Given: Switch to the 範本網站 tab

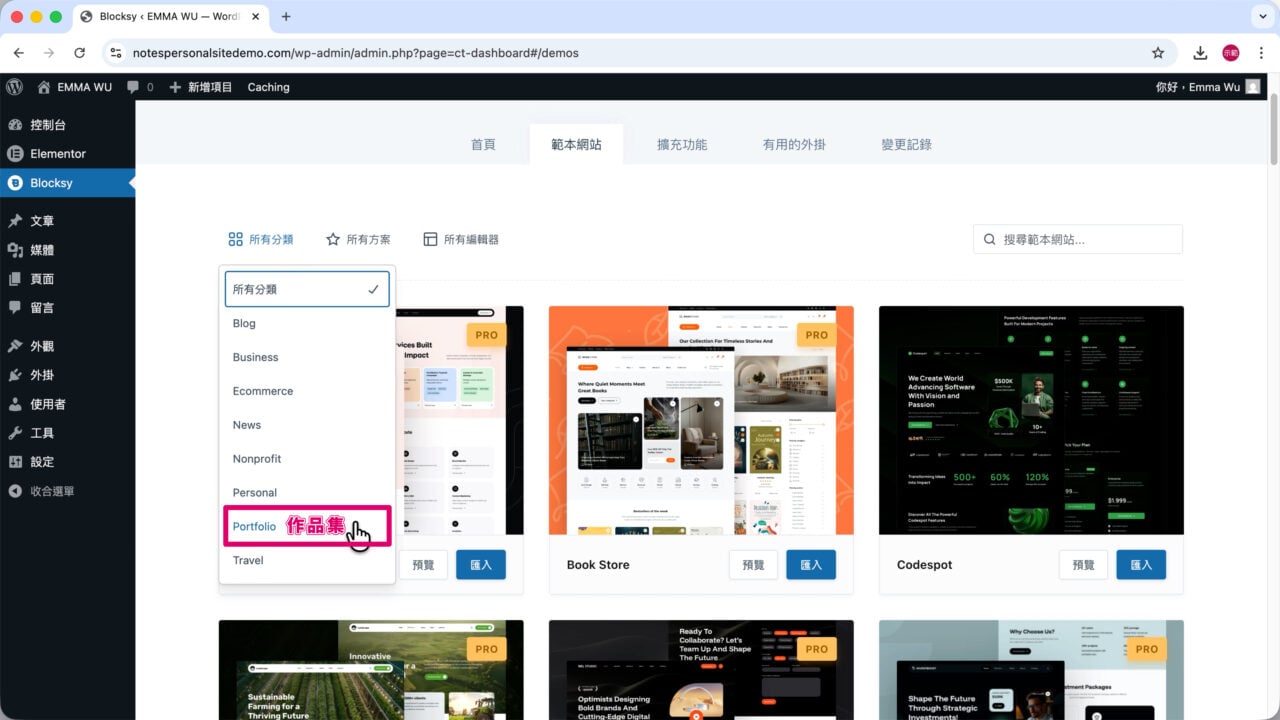Looking at the screenshot, I should (x=577, y=144).
